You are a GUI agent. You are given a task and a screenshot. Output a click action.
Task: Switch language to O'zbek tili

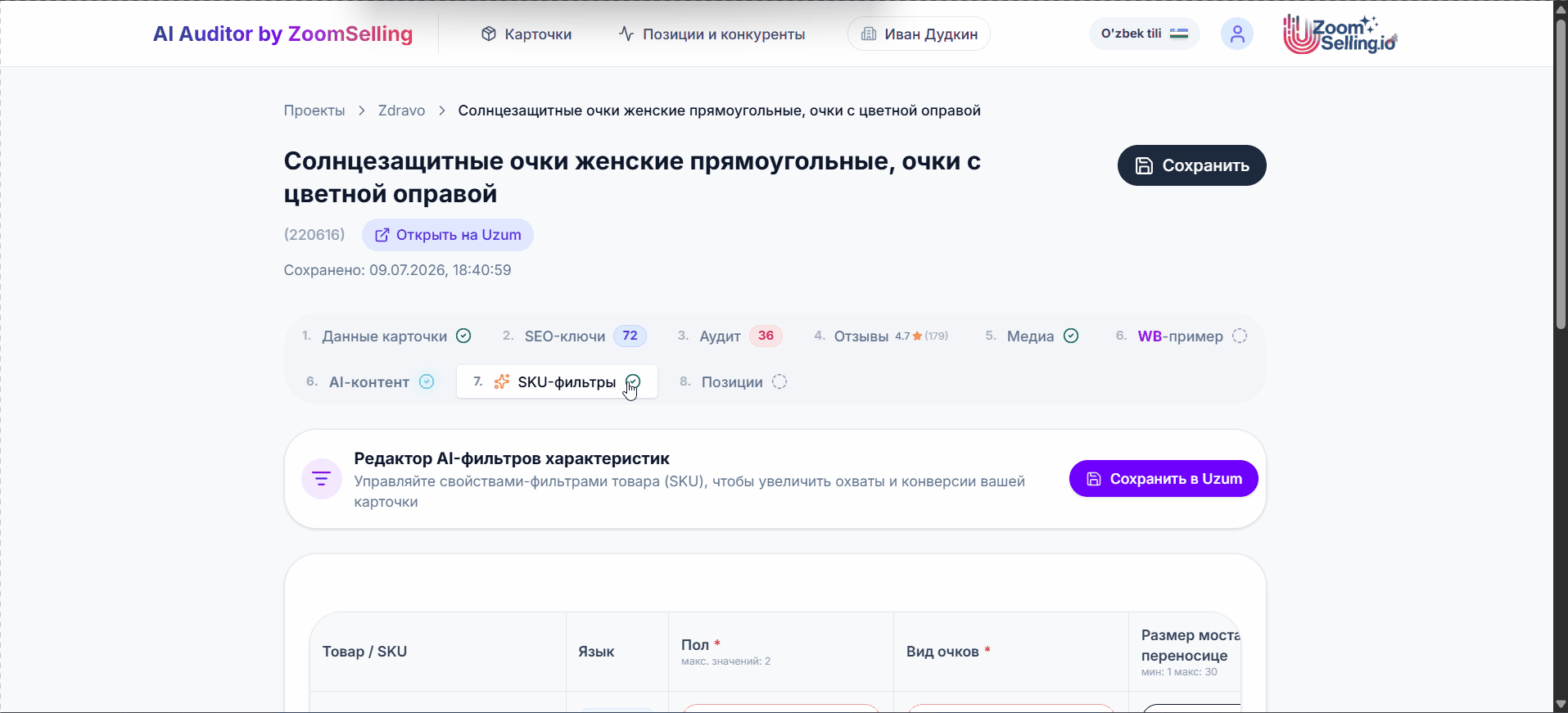[1144, 34]
